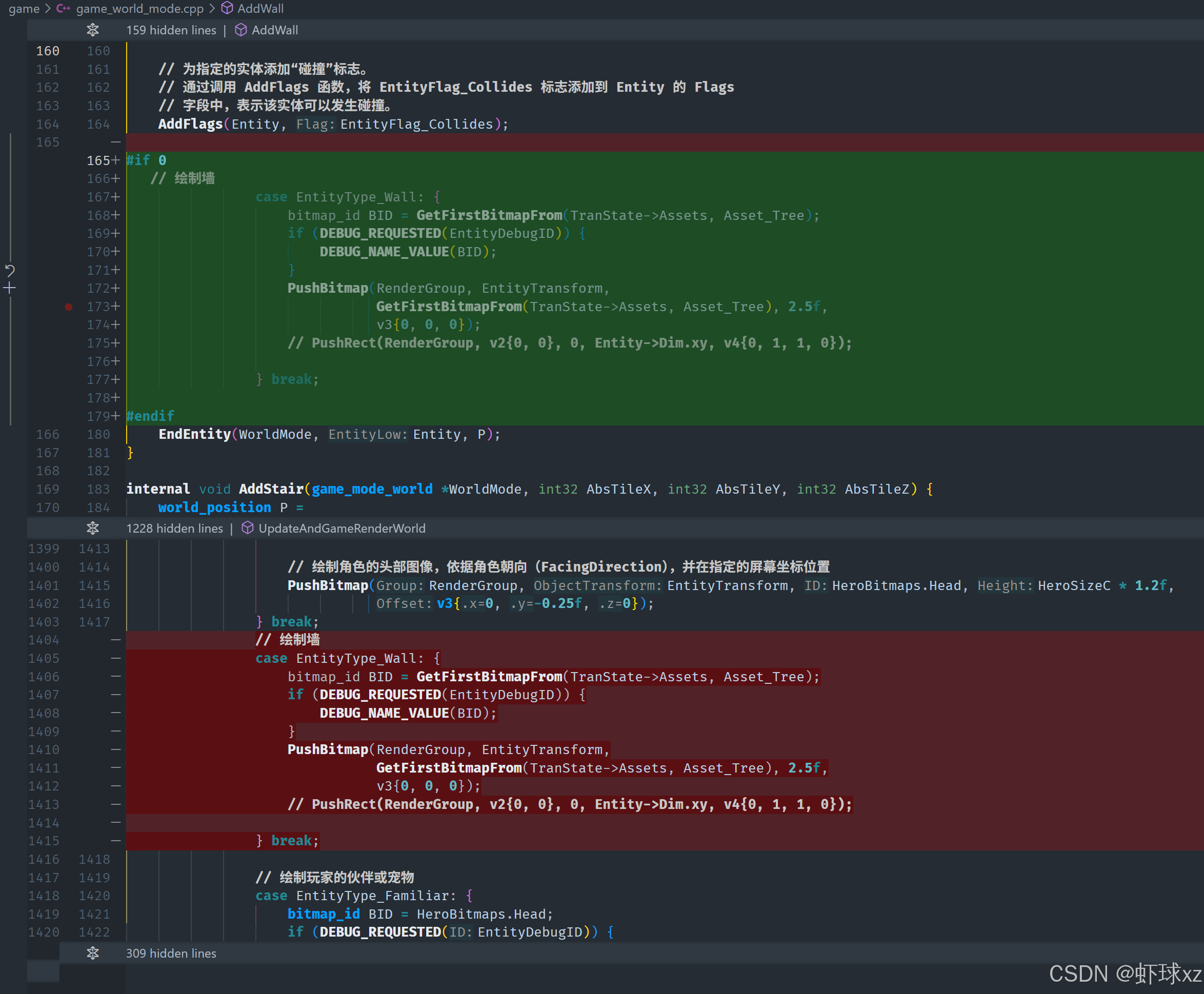Expand the 159 hidden lines region
Image resolution: width=1204 pixels, height=994 pixels.
[x=171, y=30]
